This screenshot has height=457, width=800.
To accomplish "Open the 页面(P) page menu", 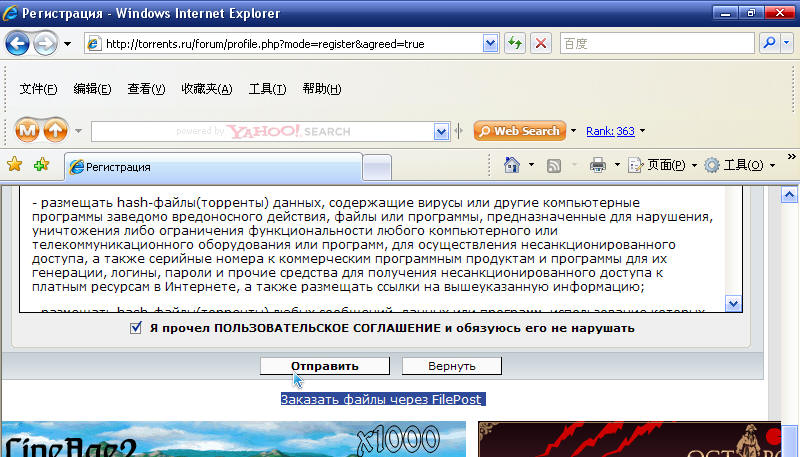I will 662,165.
